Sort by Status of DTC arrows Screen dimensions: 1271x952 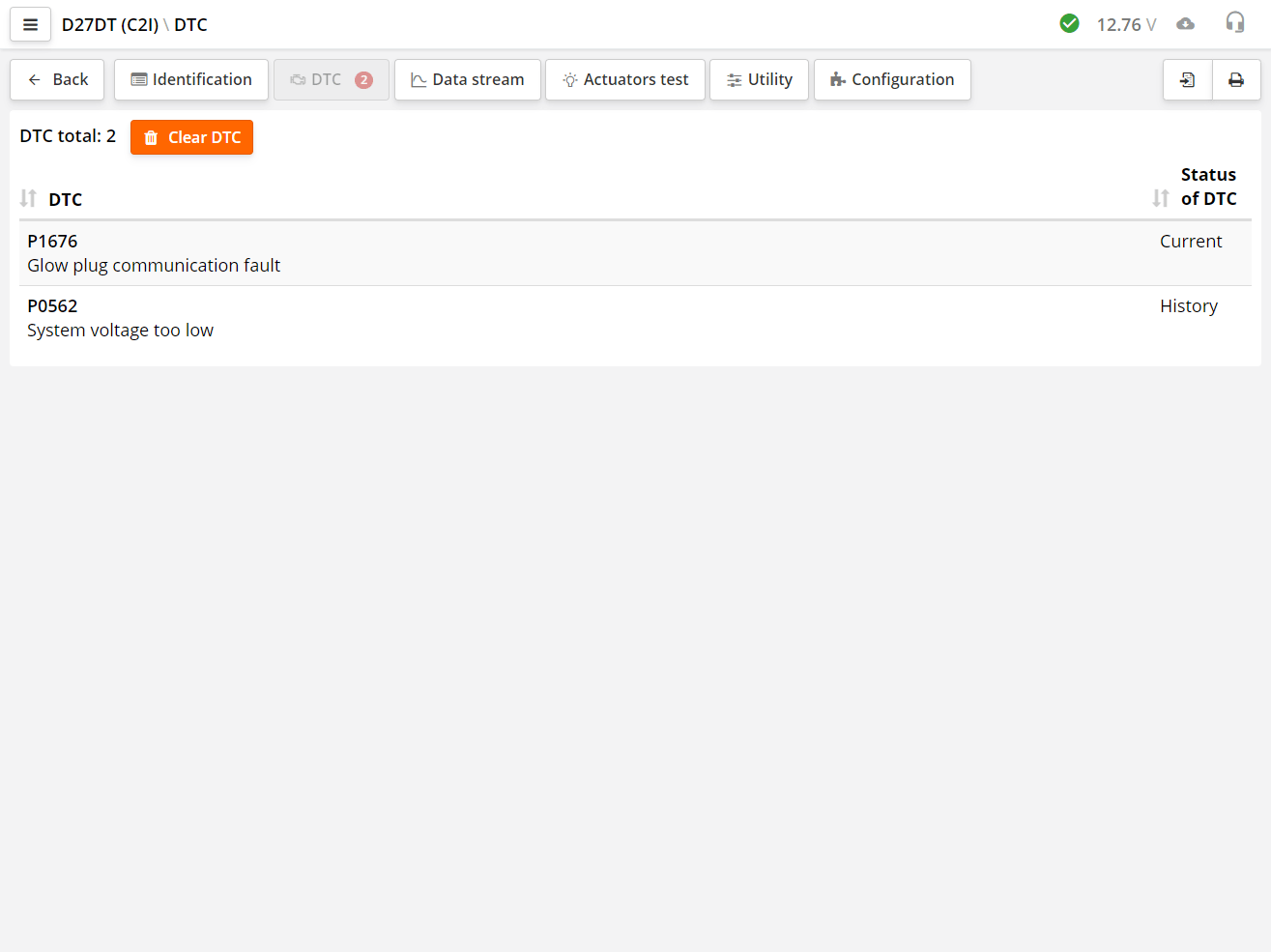pyautogui.click(x=1160, y=198)
